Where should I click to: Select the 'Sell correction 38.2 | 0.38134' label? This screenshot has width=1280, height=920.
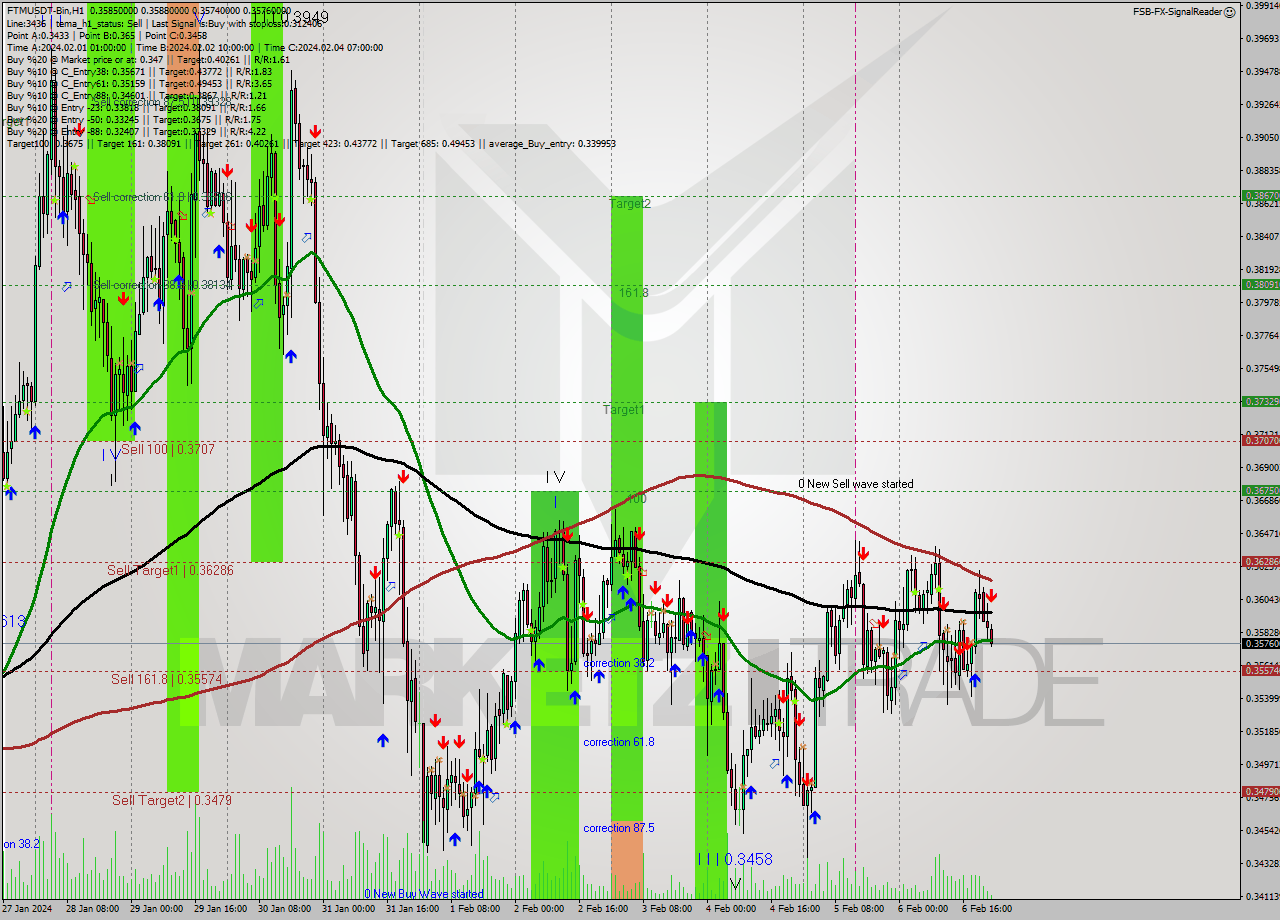163,285
